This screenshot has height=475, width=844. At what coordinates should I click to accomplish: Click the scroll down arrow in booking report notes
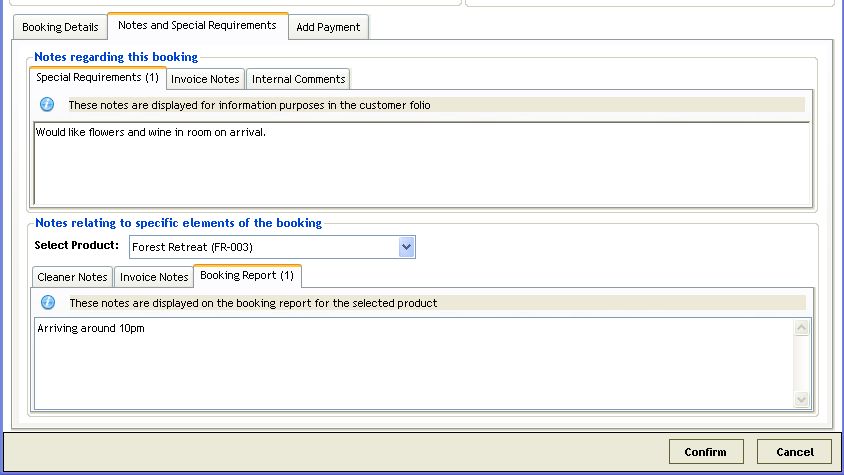coord(801,399)
